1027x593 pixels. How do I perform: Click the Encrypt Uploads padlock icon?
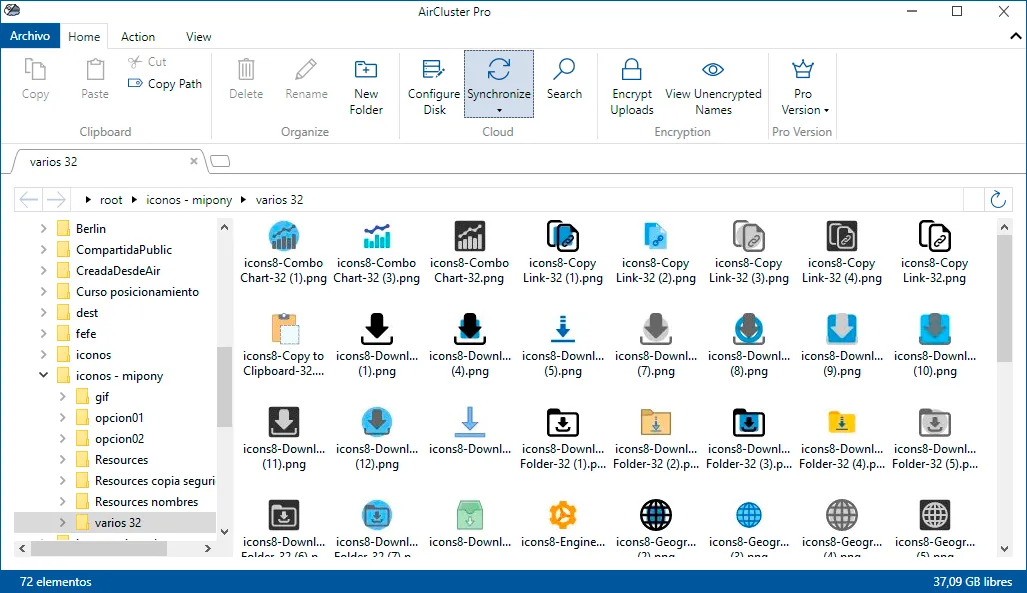[x=631, y=69]
